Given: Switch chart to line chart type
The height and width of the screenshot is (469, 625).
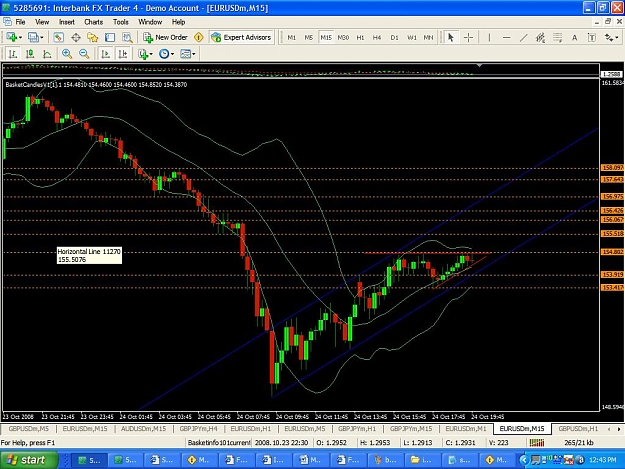Looking at the screenshot, I should tap(47, 53).
